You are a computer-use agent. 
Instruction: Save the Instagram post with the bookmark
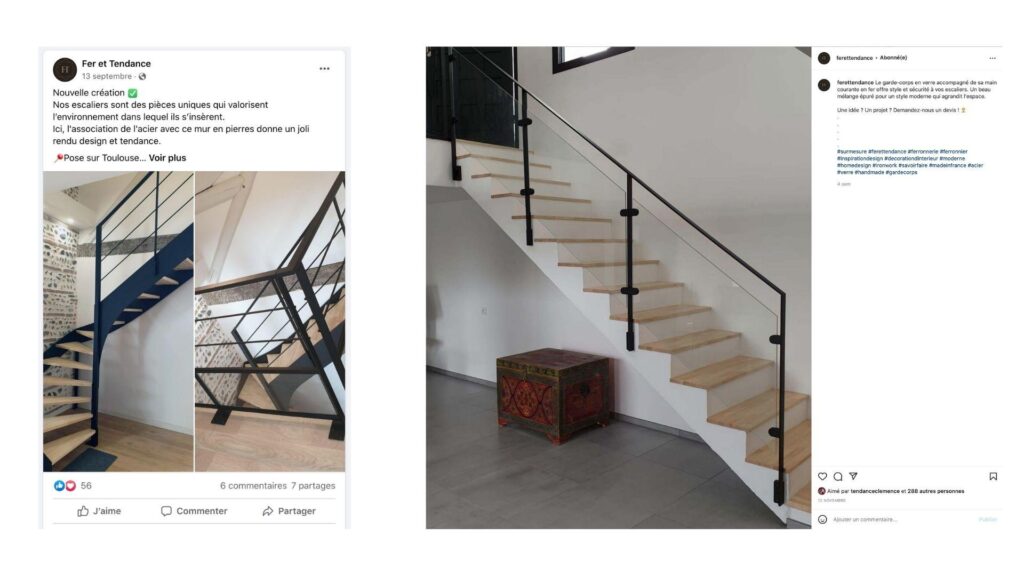[x=993, y=477]
